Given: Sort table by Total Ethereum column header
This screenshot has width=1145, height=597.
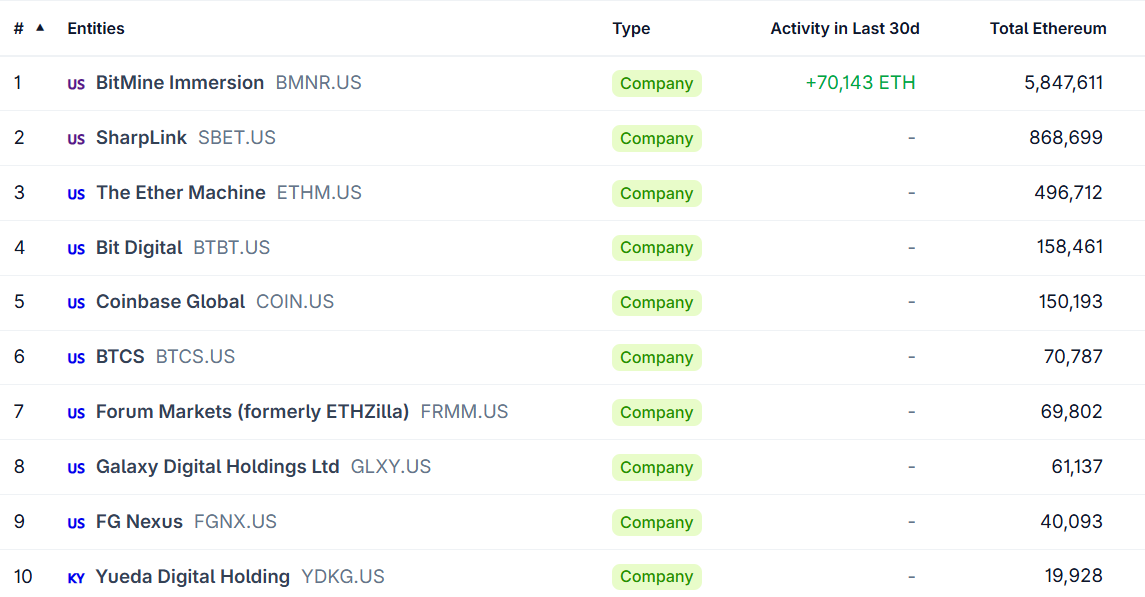Looking at the screenshot, I should (1048, 28).
